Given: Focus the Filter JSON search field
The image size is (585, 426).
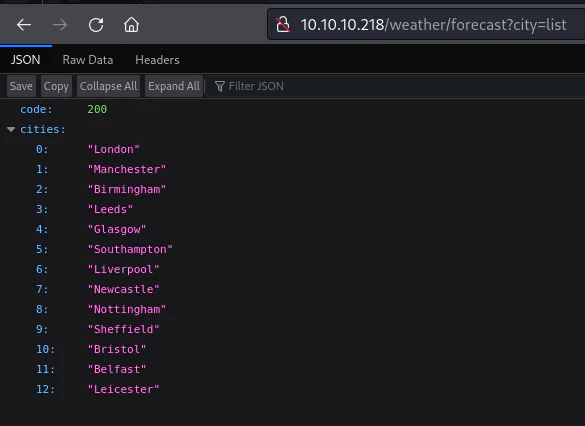Looking at the screenshot, I should coord(395,86).
